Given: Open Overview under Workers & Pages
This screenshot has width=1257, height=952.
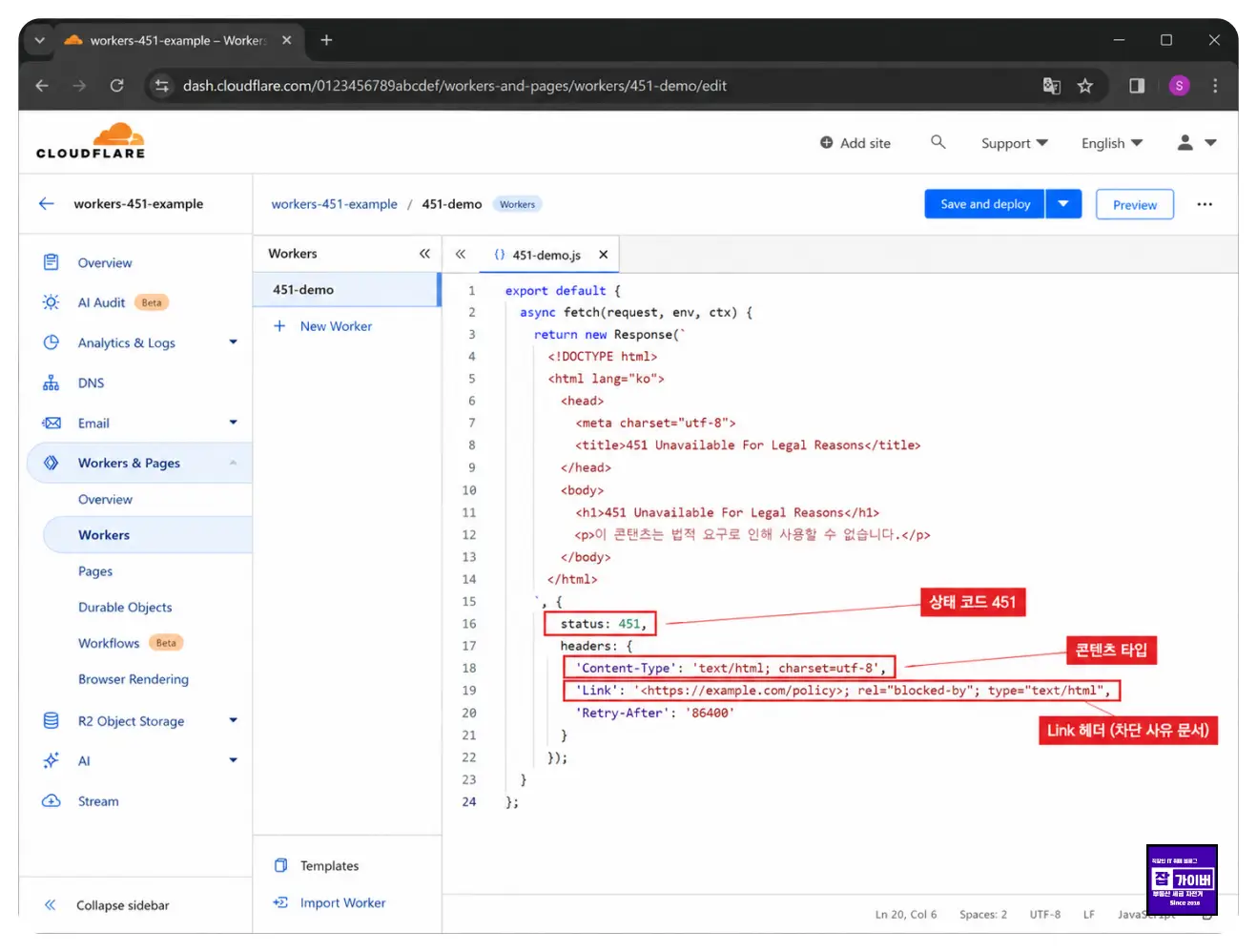Looking at the screenshot, I should pos(105,499).
